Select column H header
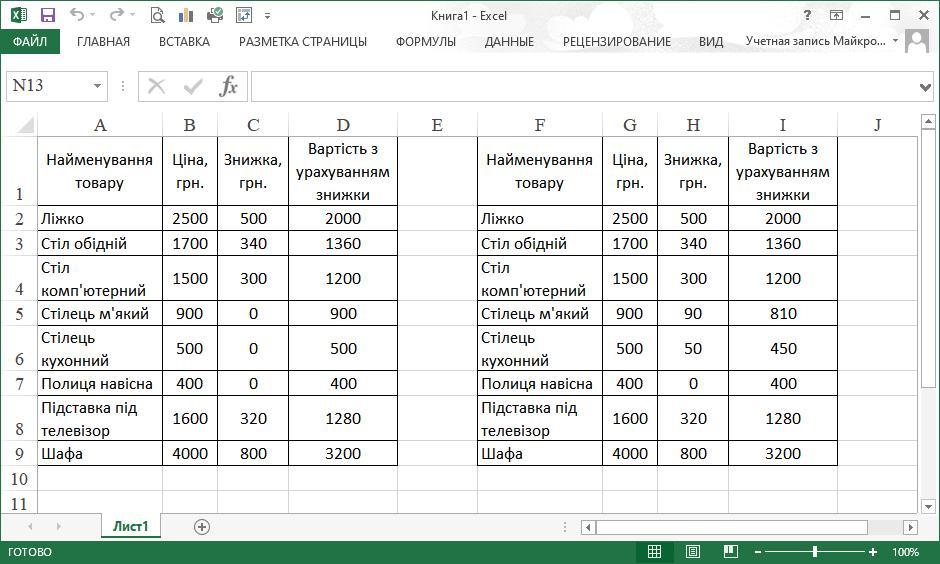940x564 pixels. (693, 125)
